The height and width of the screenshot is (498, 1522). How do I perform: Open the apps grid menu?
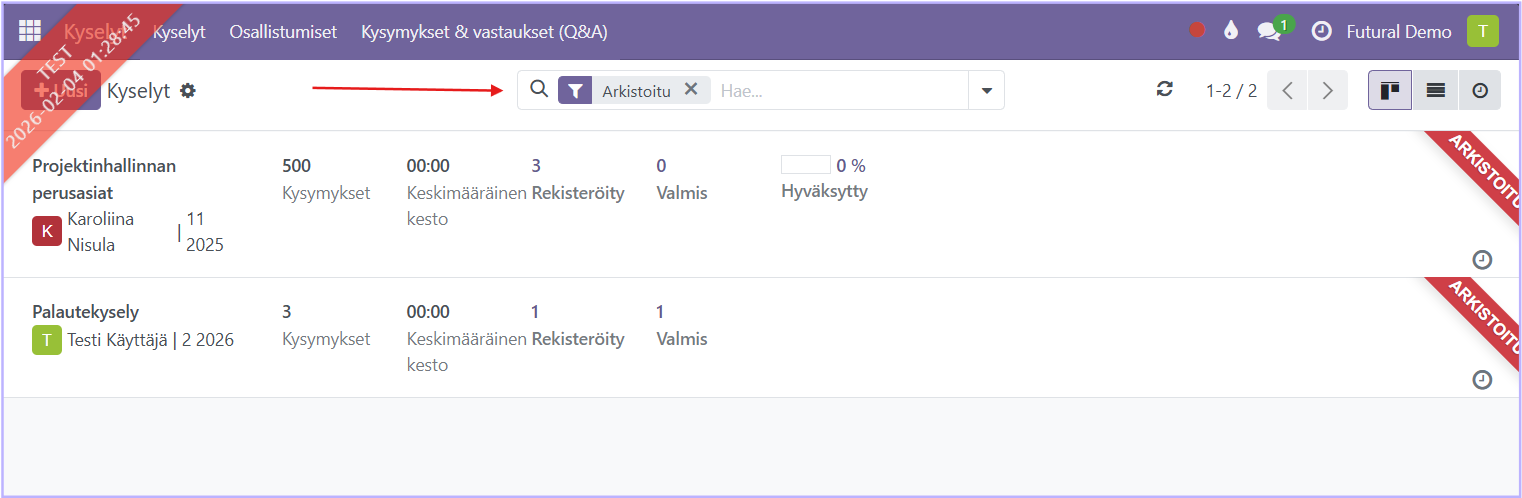pyautogui.click(x=30, y=31)
